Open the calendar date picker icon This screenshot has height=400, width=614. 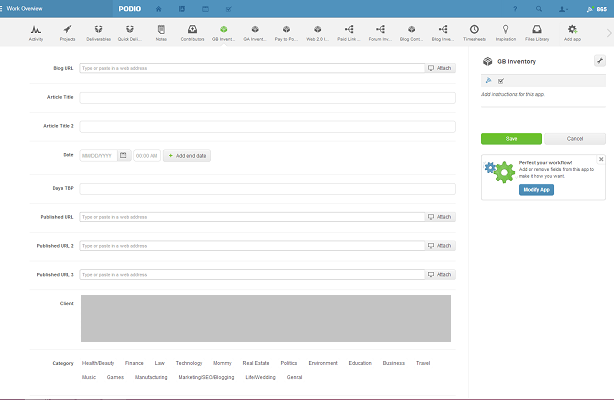click(123, 156)
